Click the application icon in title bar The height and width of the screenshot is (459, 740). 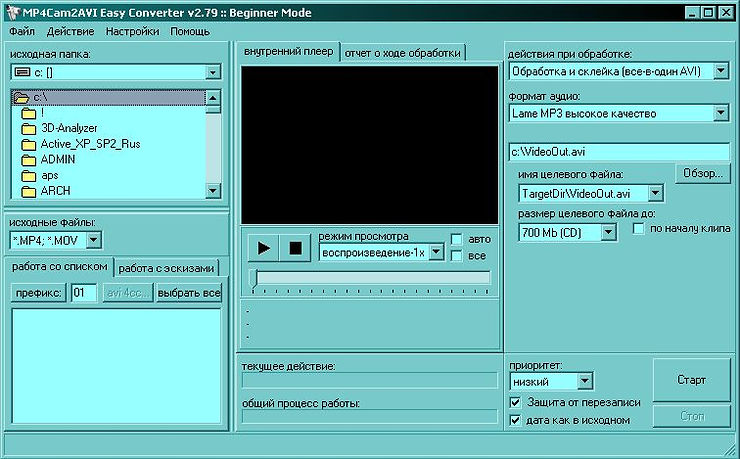click(x=12, y=12)
